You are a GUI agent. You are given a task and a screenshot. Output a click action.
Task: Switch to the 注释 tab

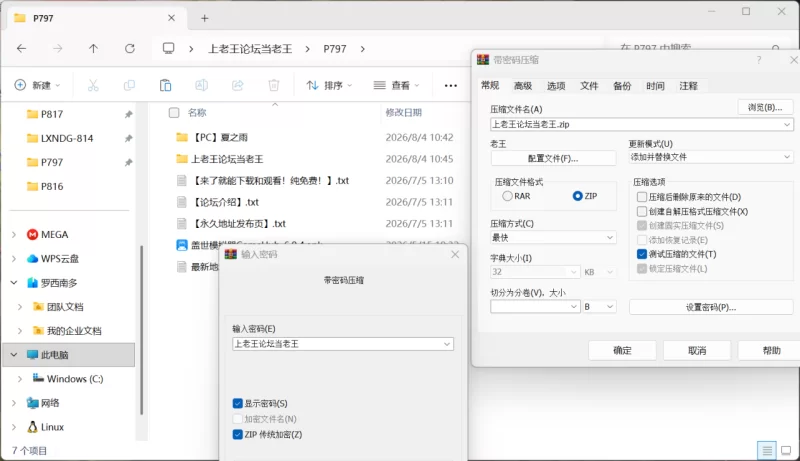tap(688, 86)
